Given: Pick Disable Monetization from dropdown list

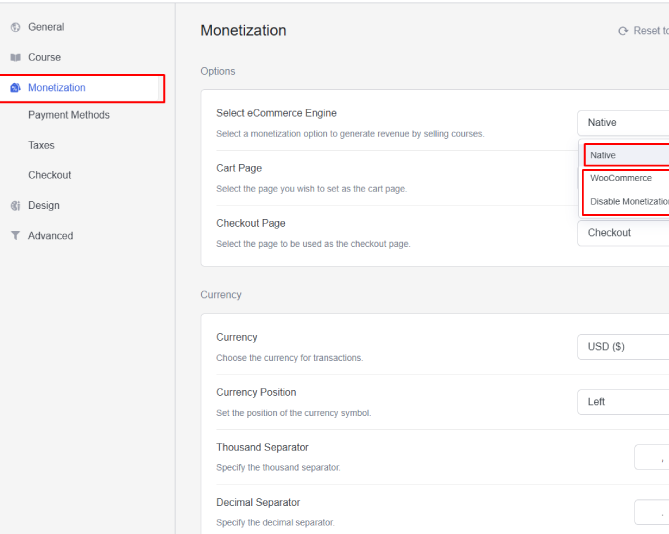Looking at the screenshot, I should (628, 201).
